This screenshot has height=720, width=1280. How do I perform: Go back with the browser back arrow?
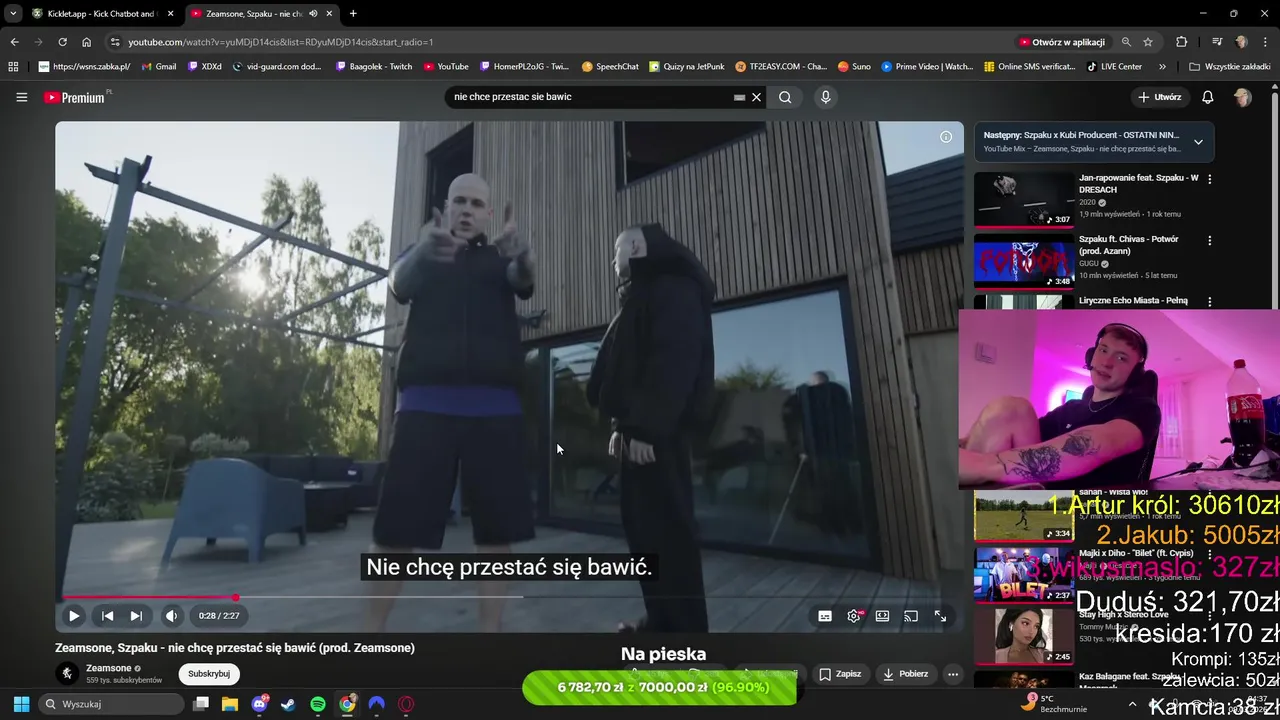(x=14, y=42)
